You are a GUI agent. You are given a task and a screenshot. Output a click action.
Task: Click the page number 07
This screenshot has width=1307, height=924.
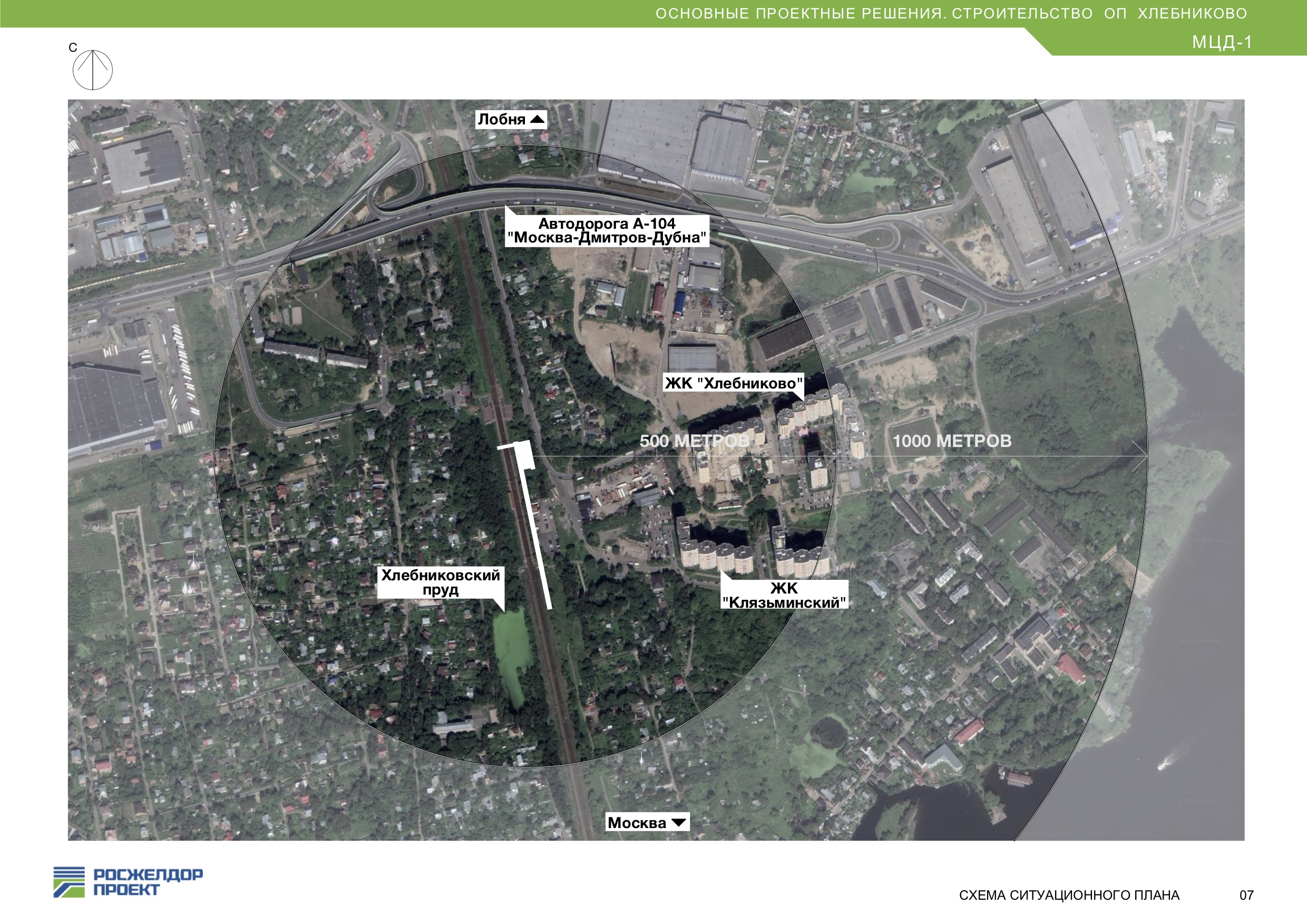click(x=1246, y=896)
